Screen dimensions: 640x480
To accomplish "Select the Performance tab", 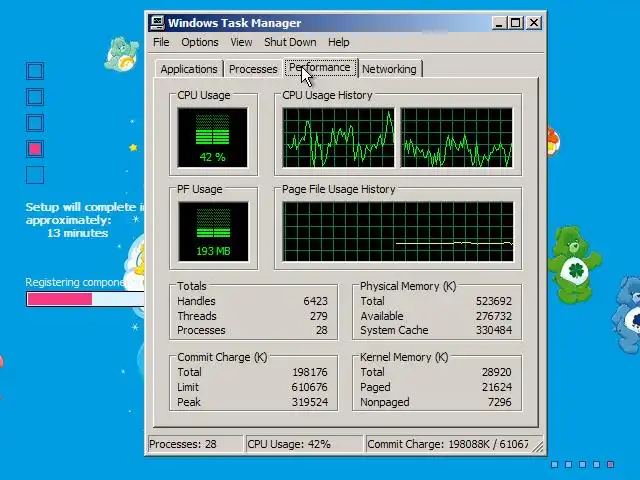I will [x=320, y=67].
